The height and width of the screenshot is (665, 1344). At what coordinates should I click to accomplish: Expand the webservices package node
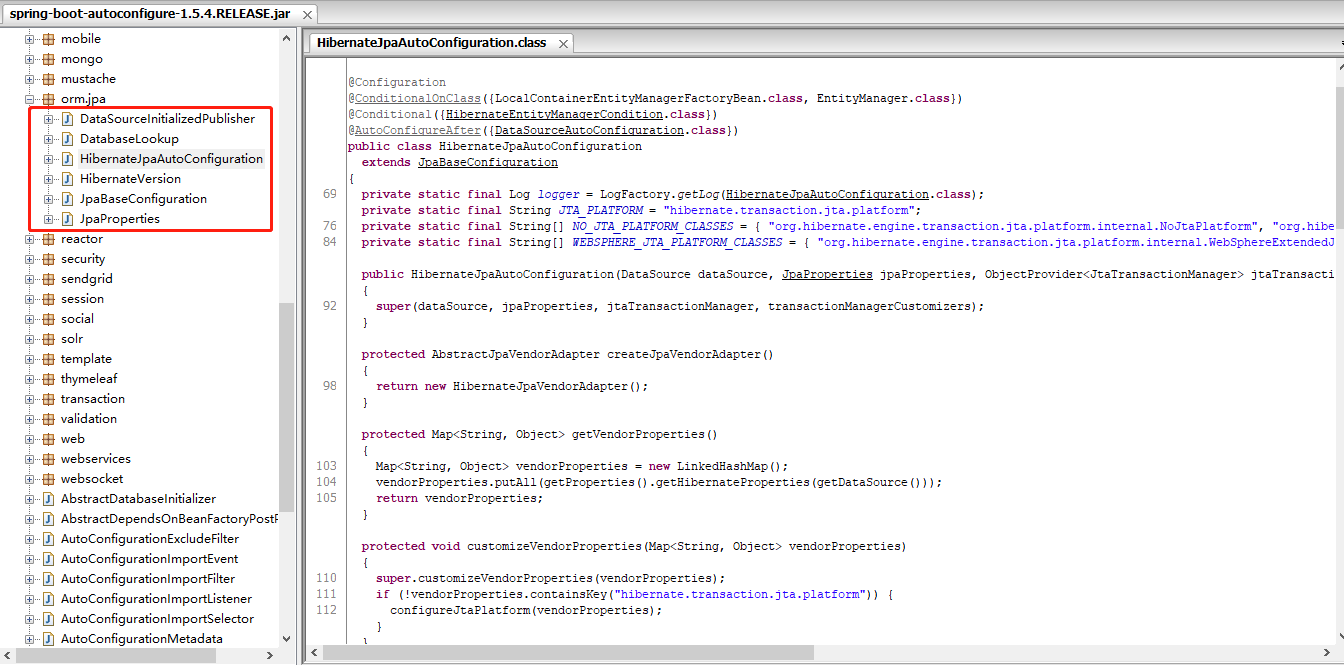click(30, 459)
